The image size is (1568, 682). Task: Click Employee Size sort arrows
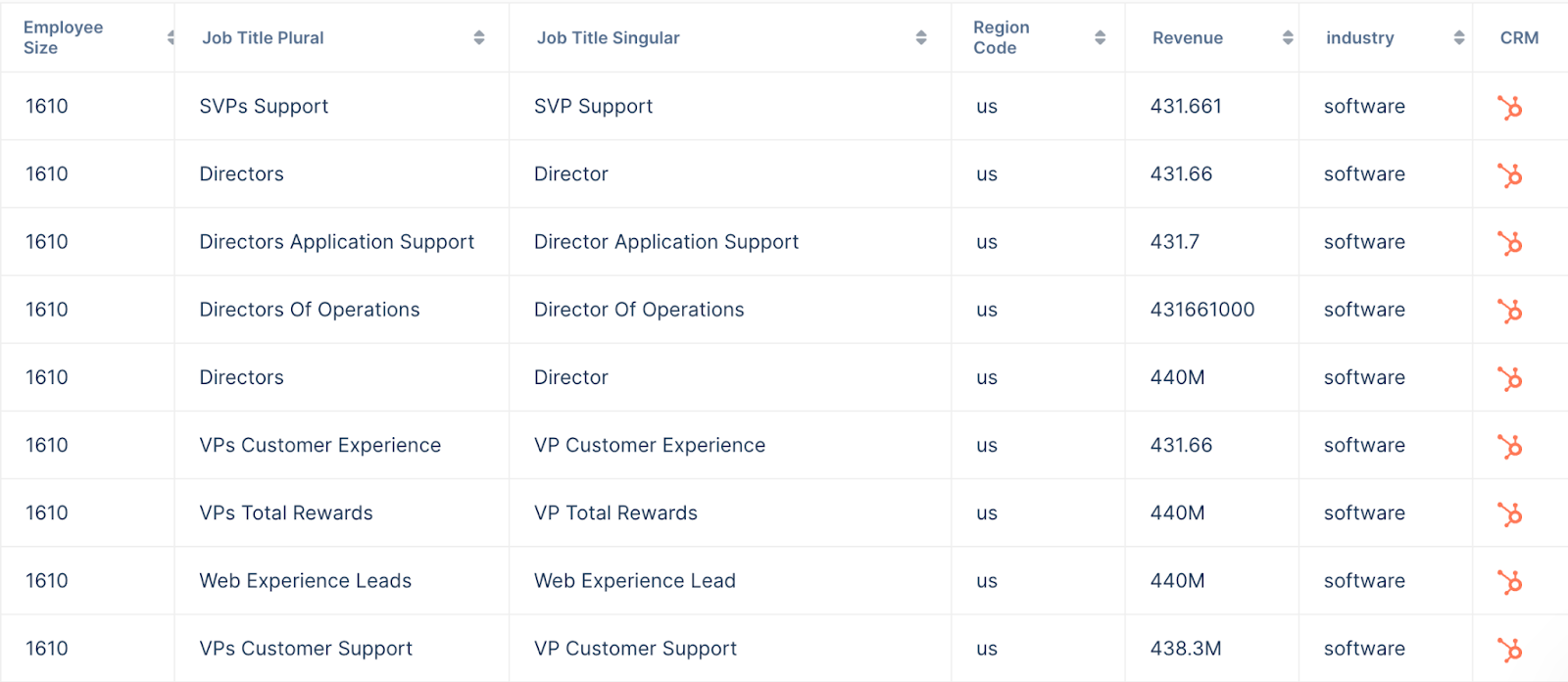point(171,37)
